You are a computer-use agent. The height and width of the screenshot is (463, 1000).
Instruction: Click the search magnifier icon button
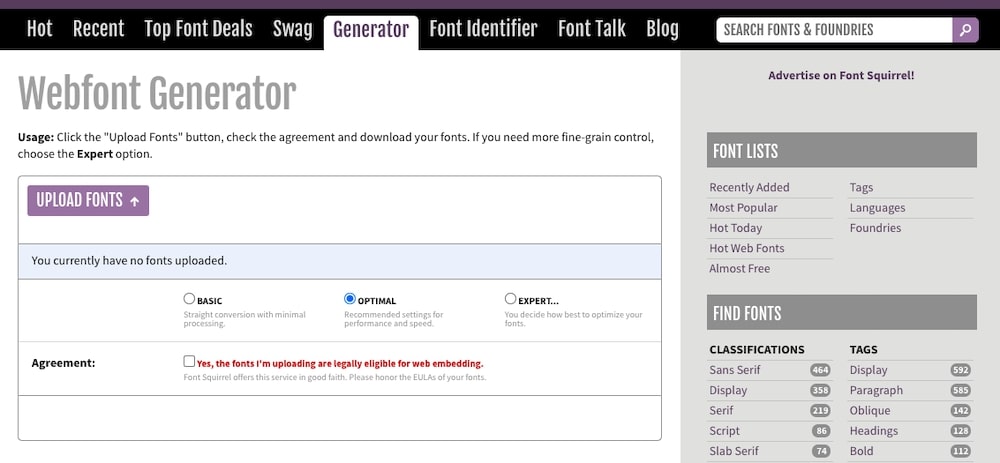coord(965,30)
